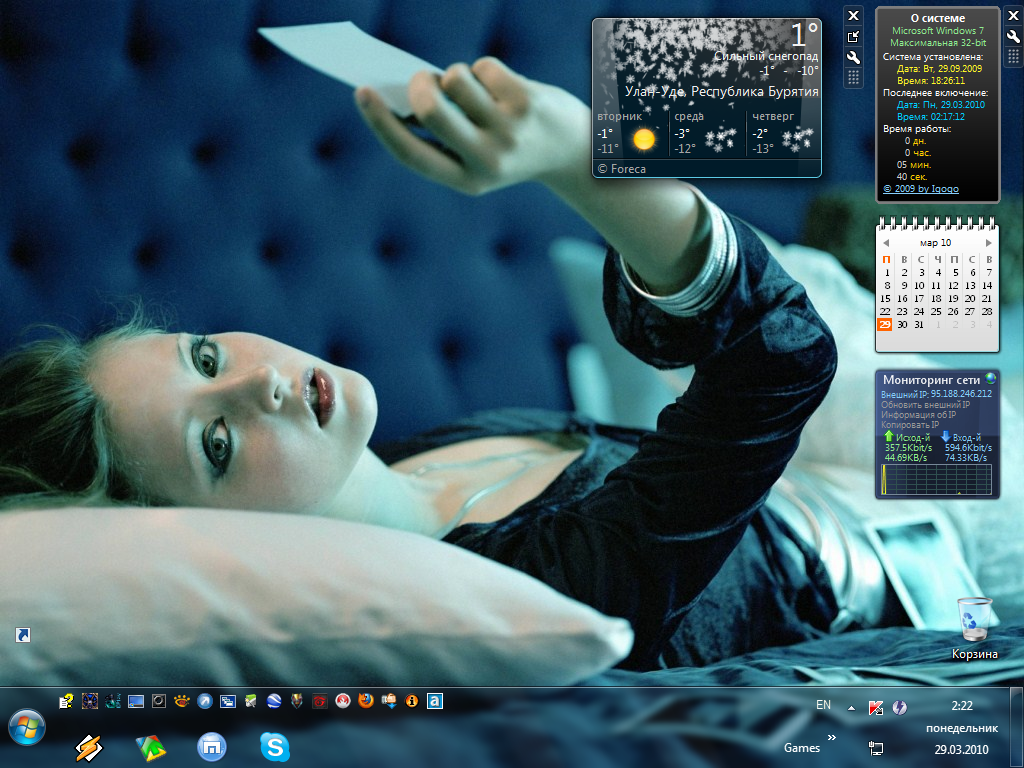The image size is (1024, 768).
Task: Open Daemon Tools tray icon
Action: [899, 708]
